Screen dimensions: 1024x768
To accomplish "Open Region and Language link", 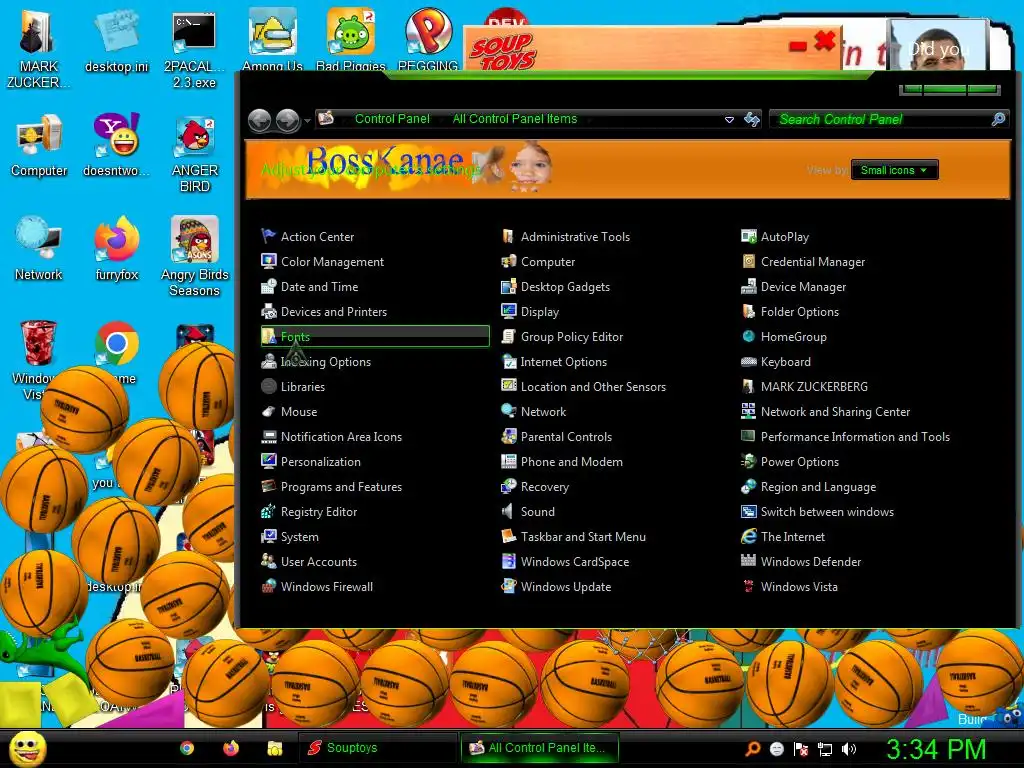I will (818, 487).
